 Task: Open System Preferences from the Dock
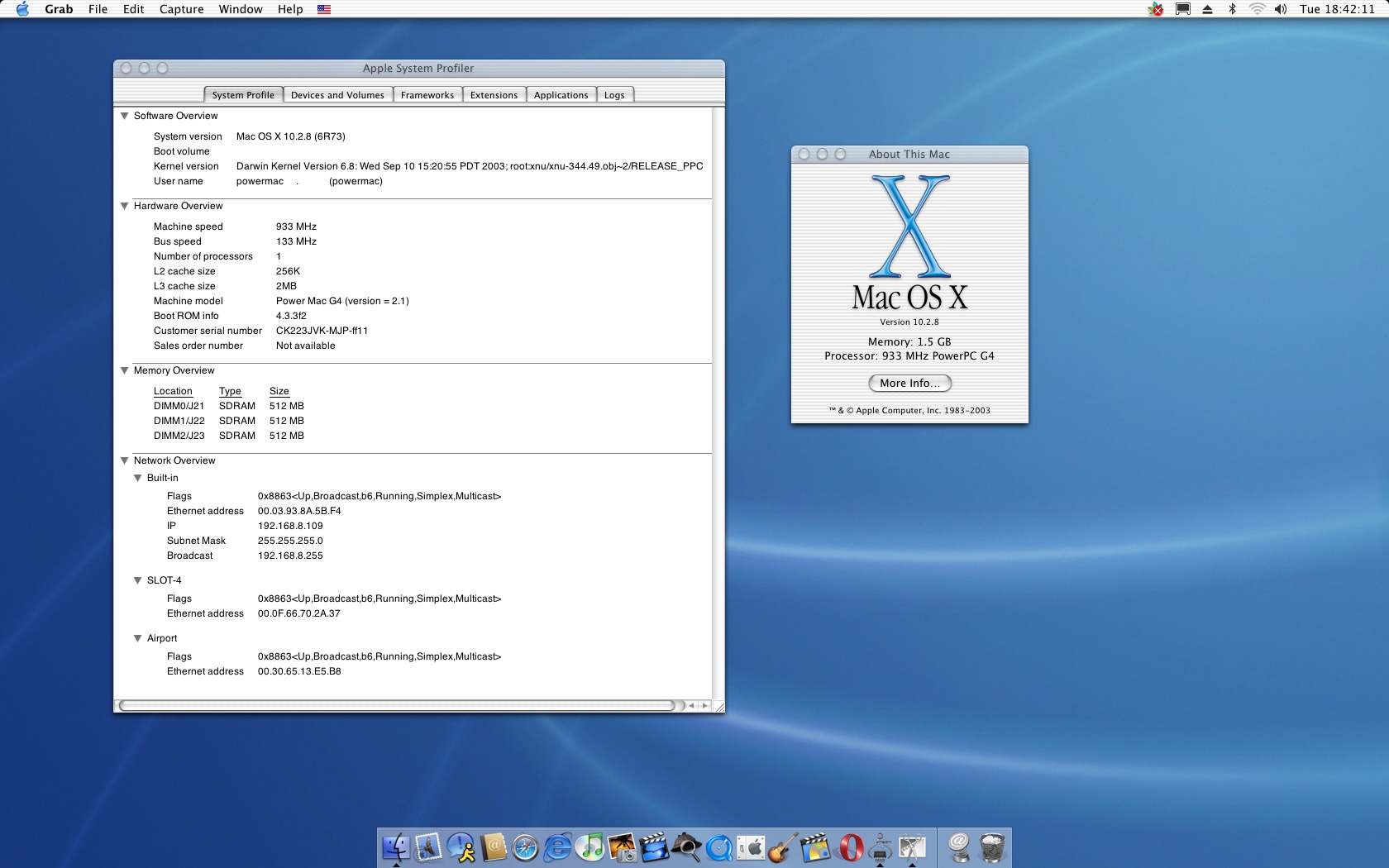[751, 847]
